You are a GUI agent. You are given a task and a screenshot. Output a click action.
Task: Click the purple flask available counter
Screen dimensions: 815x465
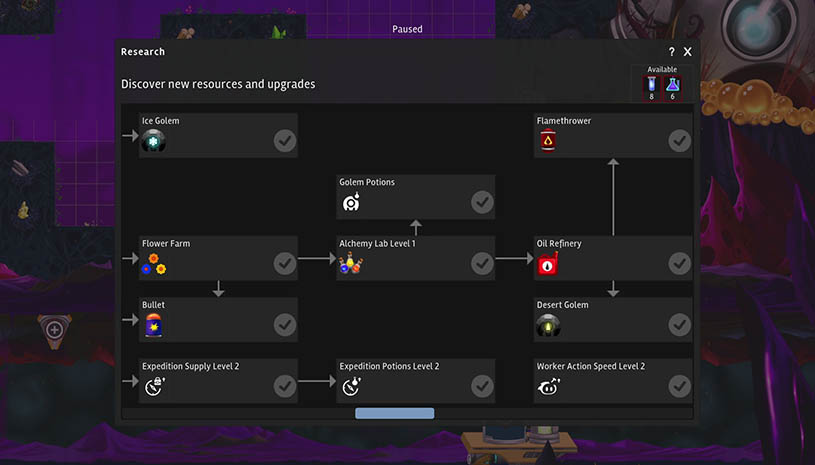tap(672, 86)
